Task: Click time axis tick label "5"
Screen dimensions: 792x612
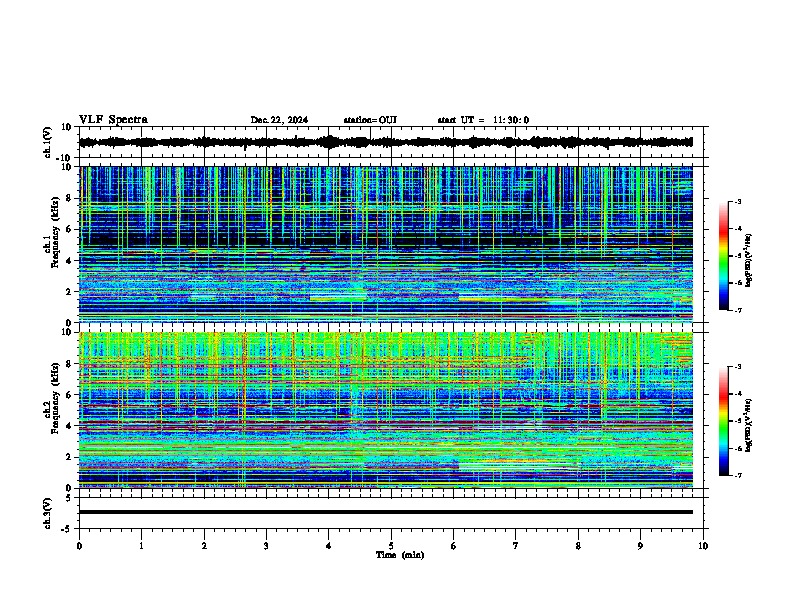Action: (391, 546)
